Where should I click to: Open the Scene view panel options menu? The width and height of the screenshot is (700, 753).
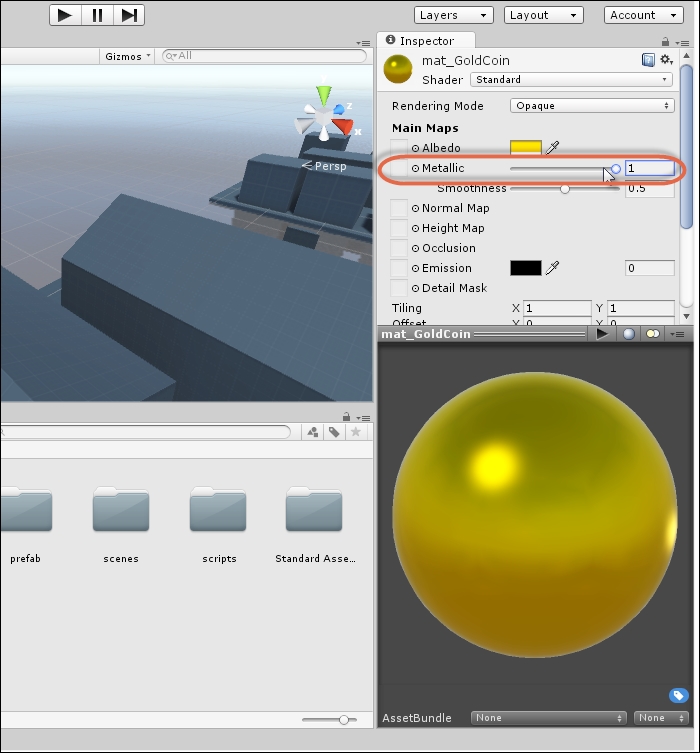coord(363,43)
